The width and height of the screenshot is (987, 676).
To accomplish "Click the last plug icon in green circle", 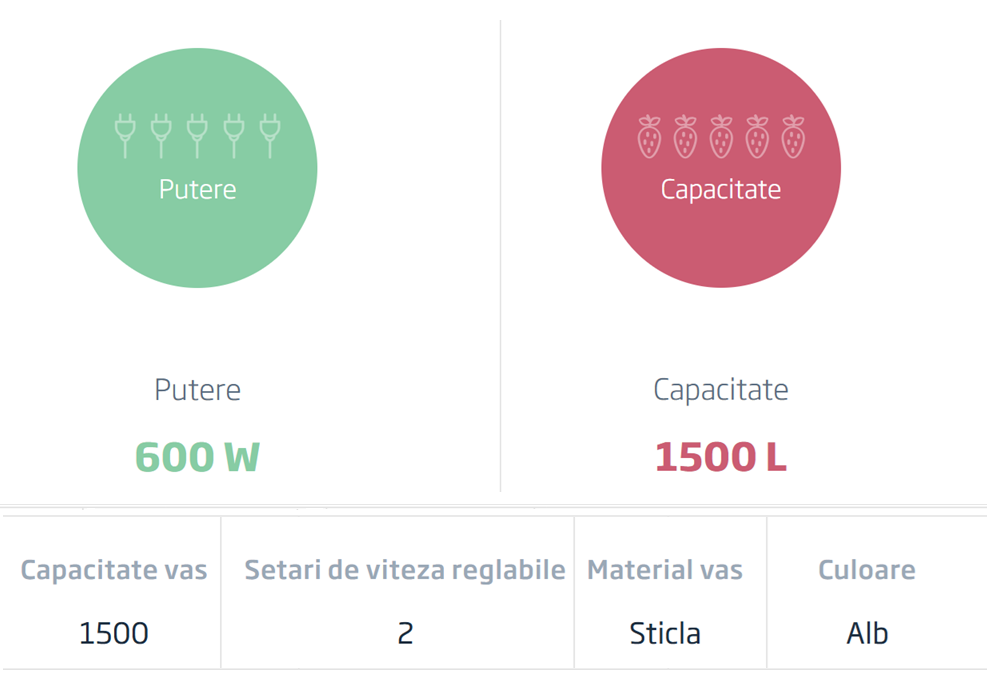I will coord(270,136).
